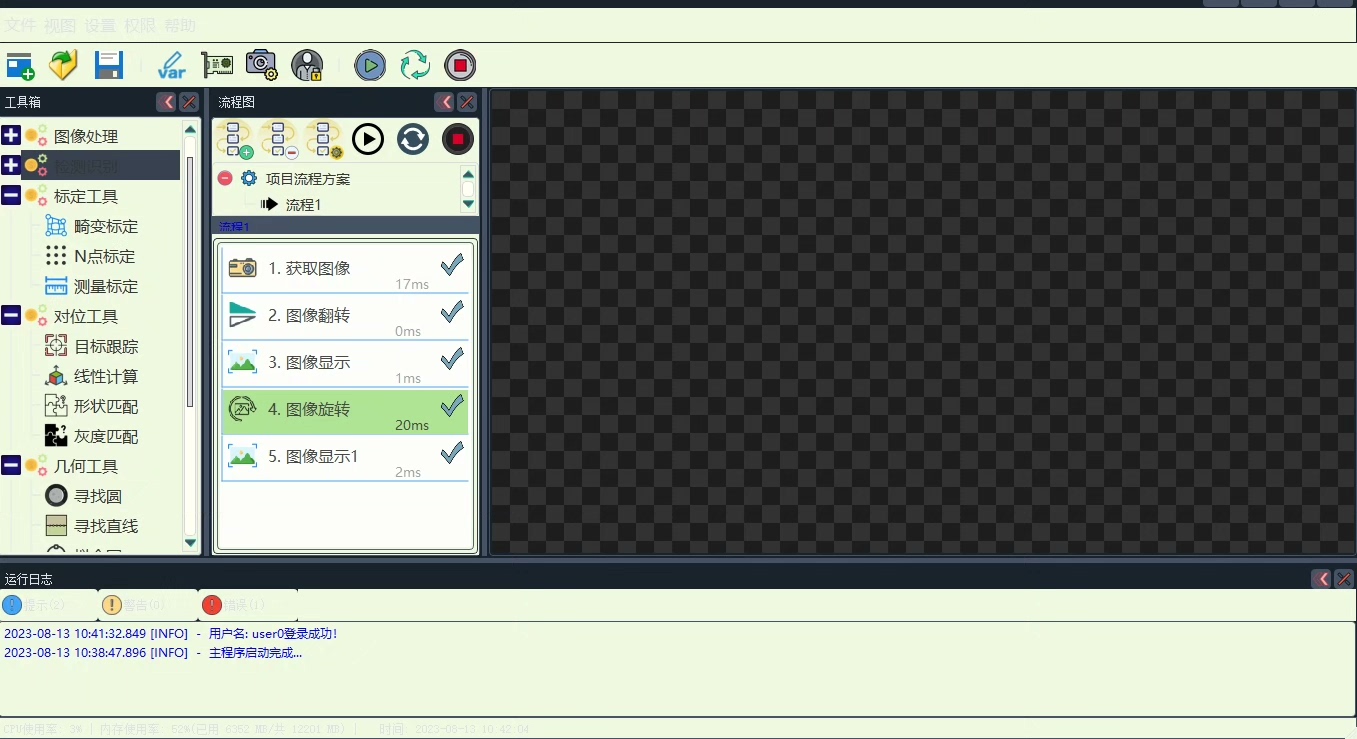Open the 文件 menu
1357x739 pixels.
tap(21, 26)
